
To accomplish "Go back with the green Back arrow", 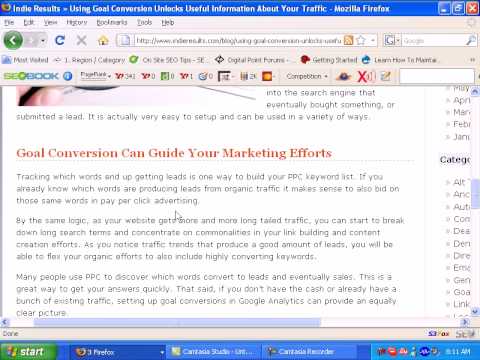I will (x=13, y=40).
